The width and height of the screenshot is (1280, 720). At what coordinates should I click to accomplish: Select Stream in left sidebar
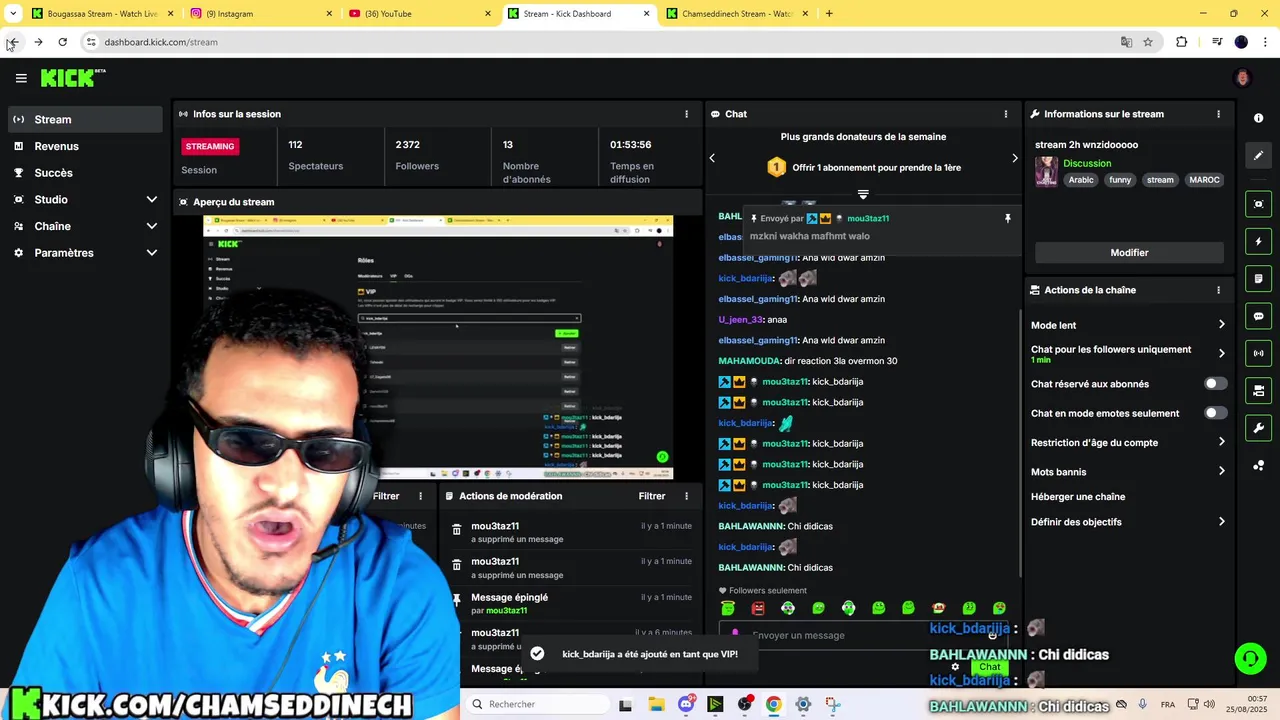coord(85,119)
